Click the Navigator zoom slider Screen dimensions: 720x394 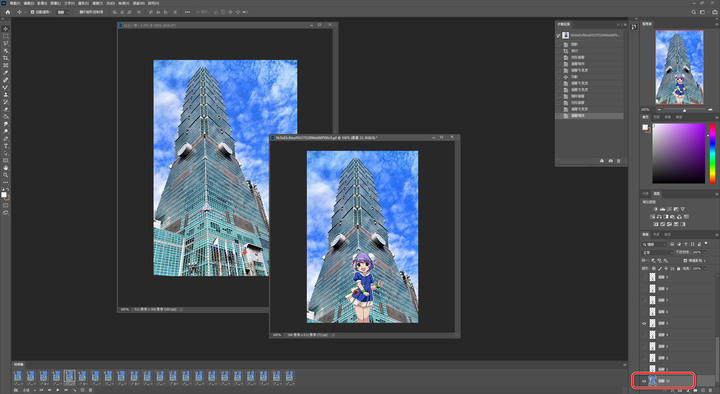tap(684, 110)
